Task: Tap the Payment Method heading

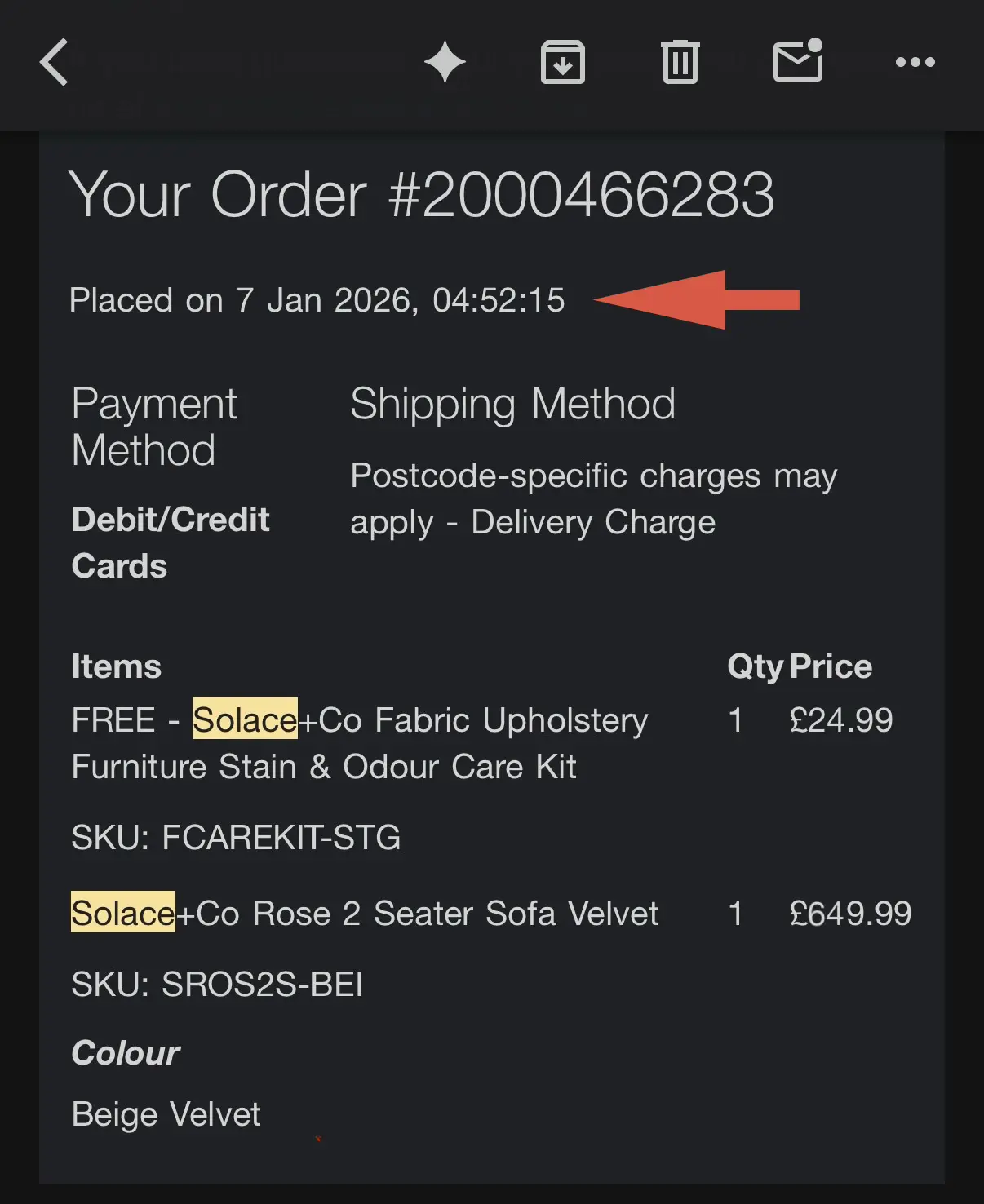Action: [154, 427]
